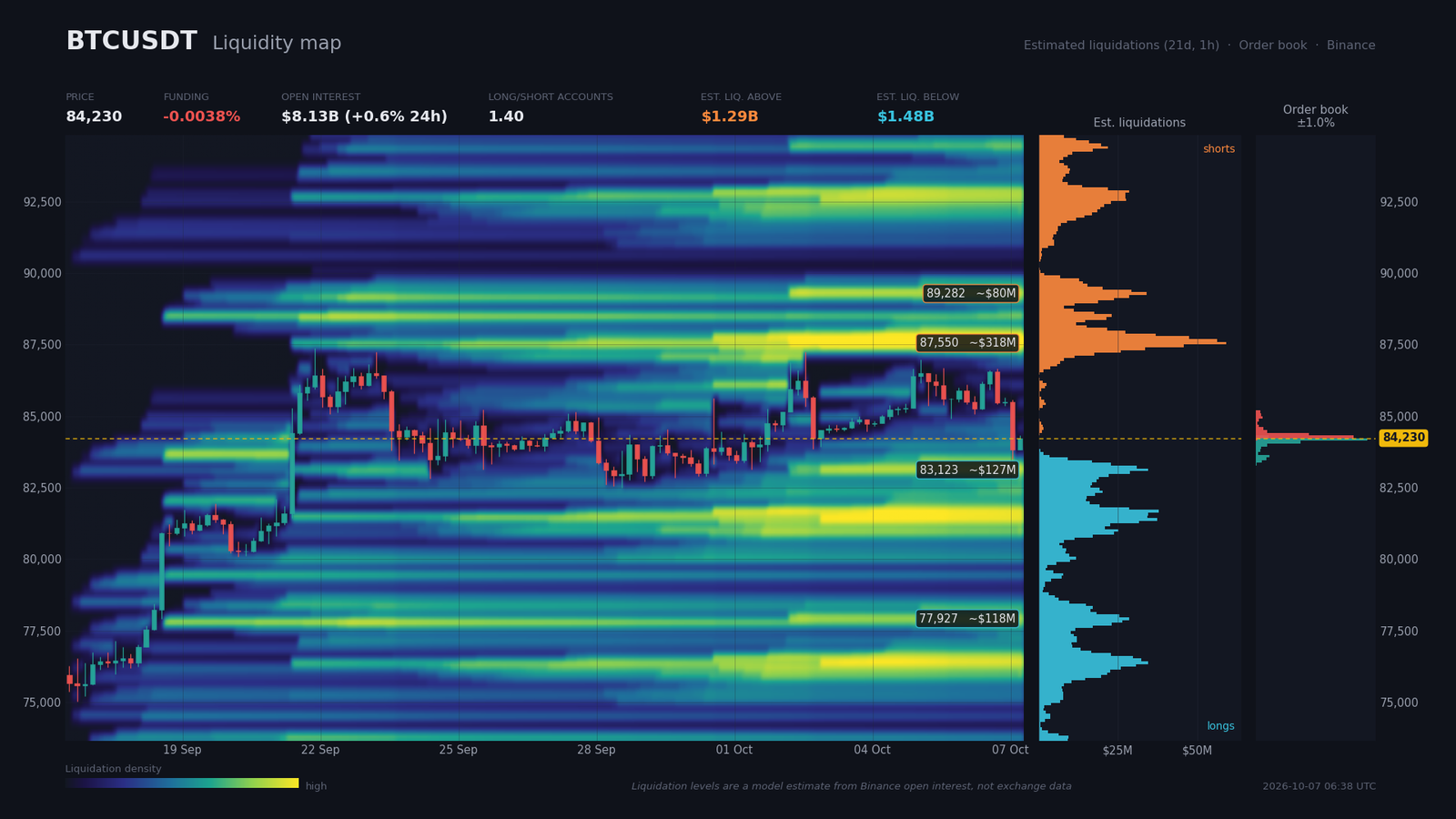Click the left 75,000 price axis label
Image resolution: width=1456 pixels, height=819 pixels.
[x=42, y=703]
